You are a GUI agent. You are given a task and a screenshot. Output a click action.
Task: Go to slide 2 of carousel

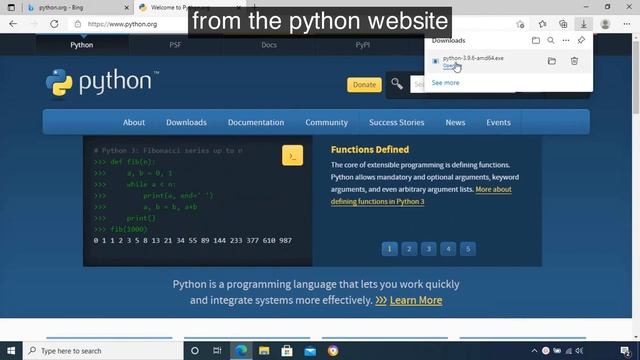pos(409,249)
